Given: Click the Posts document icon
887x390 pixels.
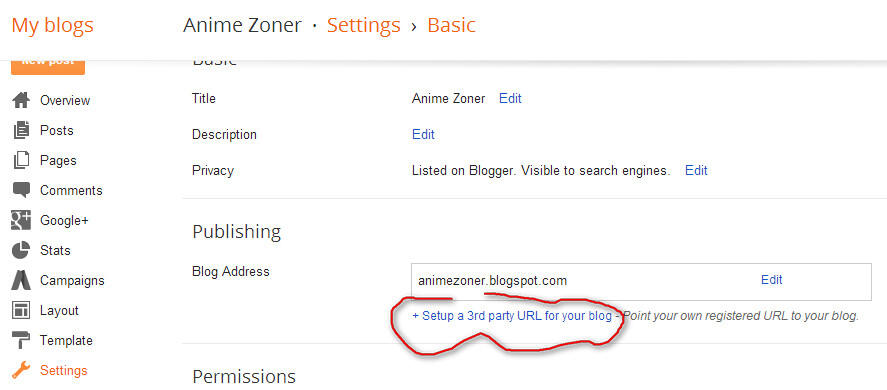Looking at the screenshot, I should (x=21, y=130).
